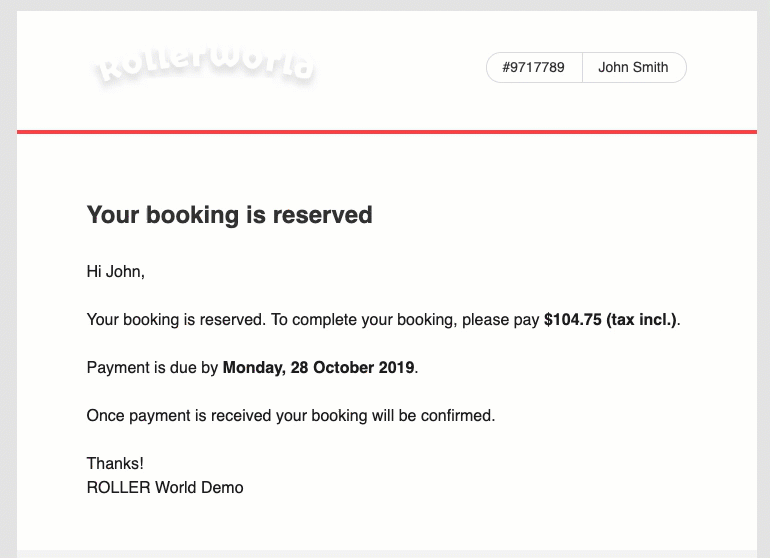
Task: Click the RollerWorld logo in the header
Action: (x=204, y=65)
